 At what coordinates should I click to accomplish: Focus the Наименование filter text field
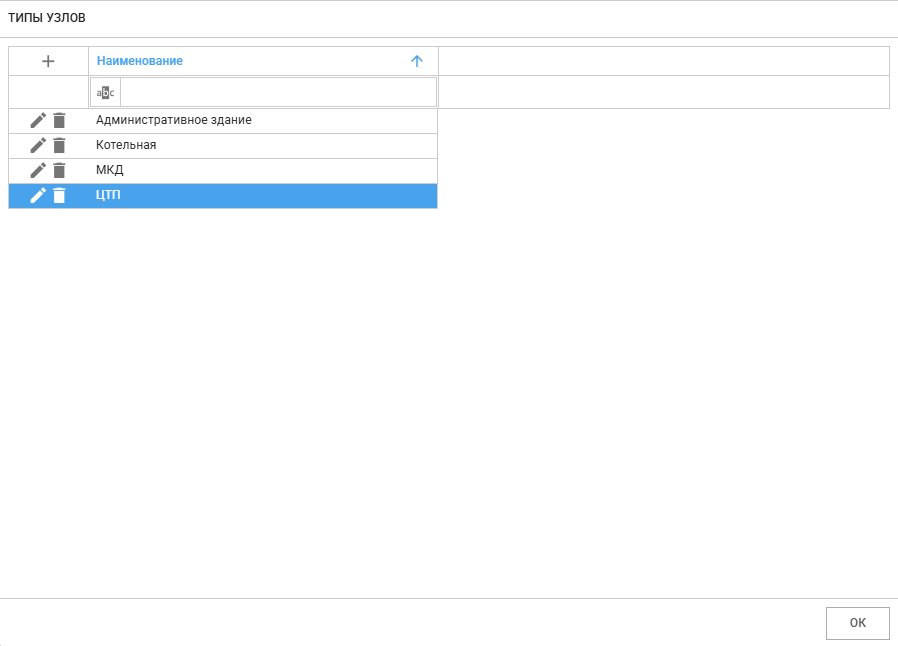[x=277, y=93]
